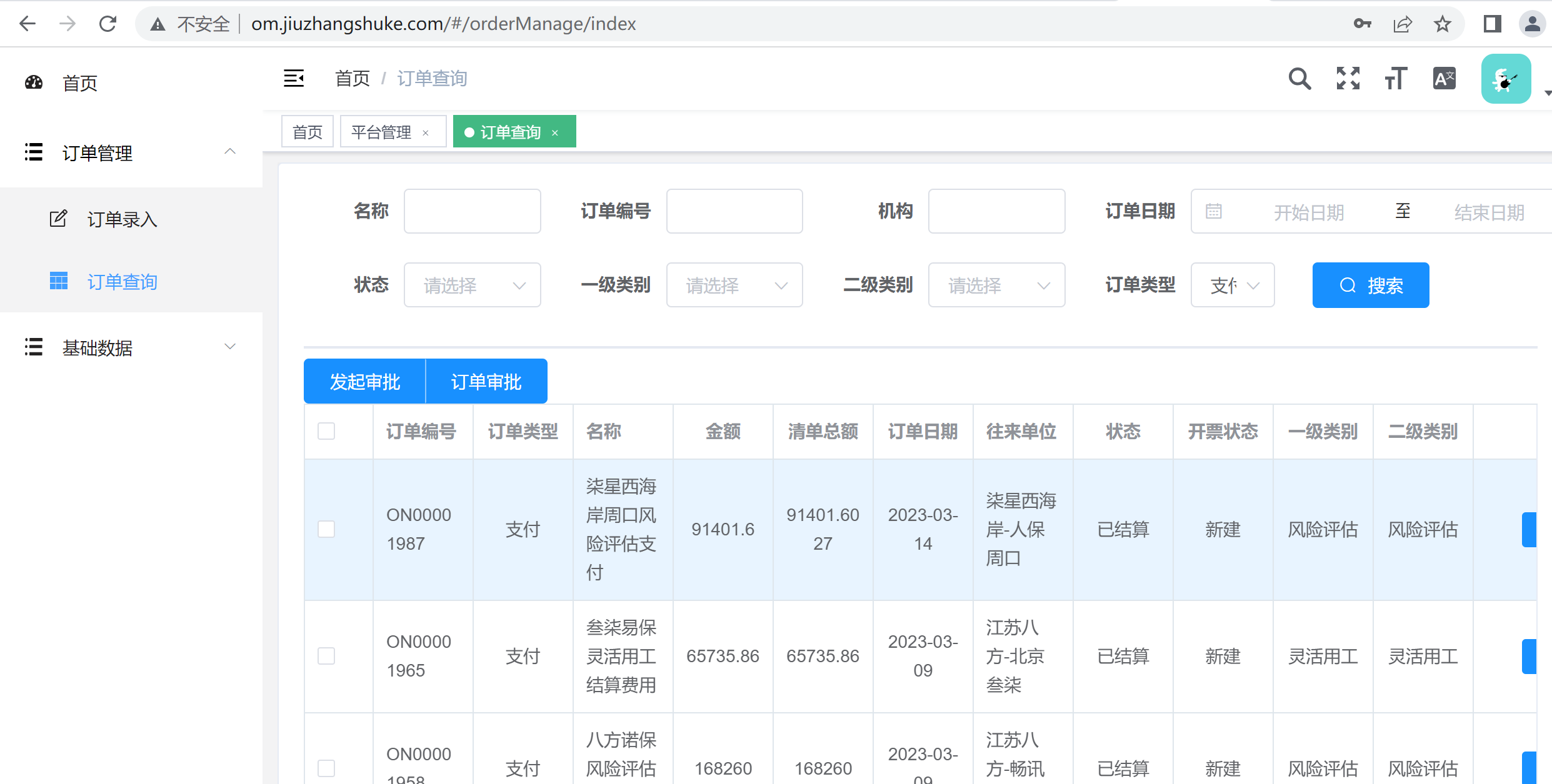Open the 一级类别 dropdown
The height and width of the screenshot is (784, 1552).
734,285
